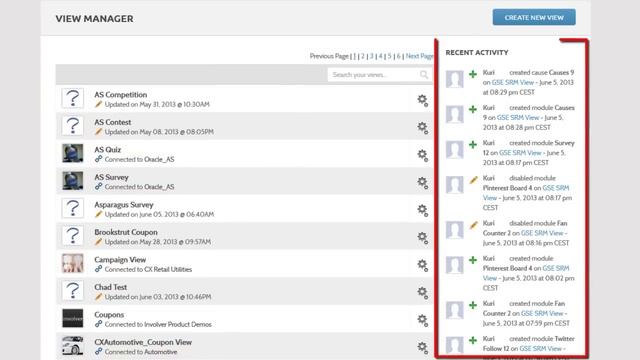Go to Next Page link
The width and height of the screenshot is (640, 360).
[x=419, y=56]
